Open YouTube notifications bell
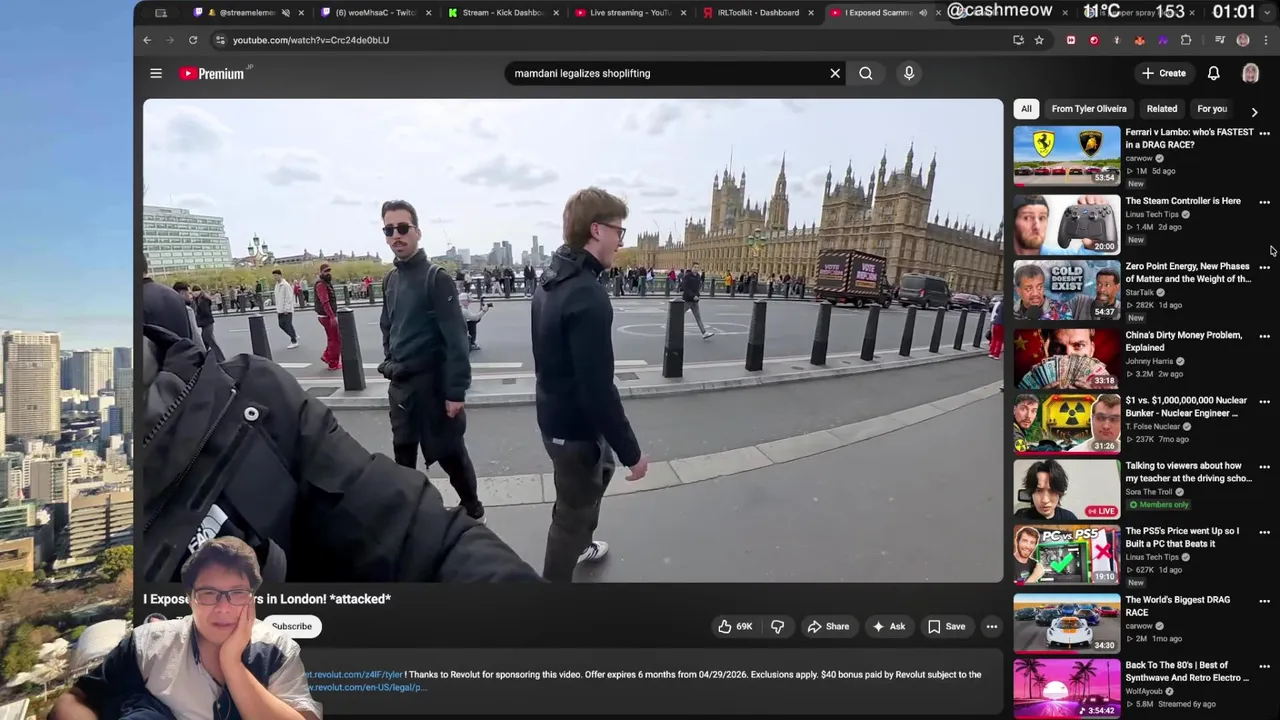 tap(1213, 73)
